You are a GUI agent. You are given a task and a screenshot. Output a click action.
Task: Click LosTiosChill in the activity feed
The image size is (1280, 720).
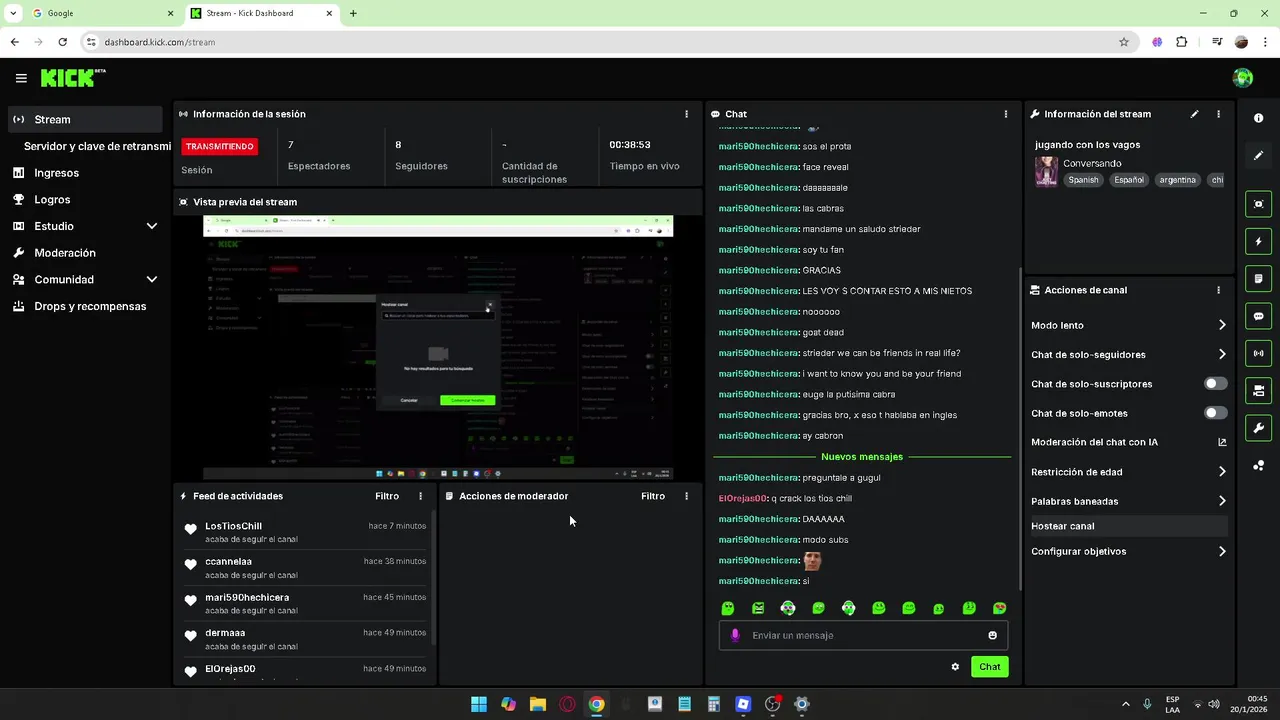click(233, 526)
